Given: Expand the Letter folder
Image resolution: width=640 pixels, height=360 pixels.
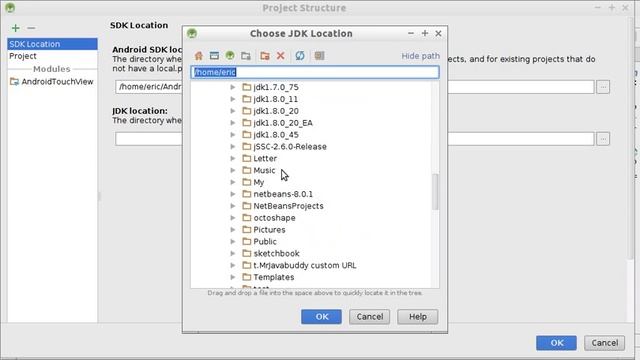Looking at the screenshot, I should coord(233,158).
